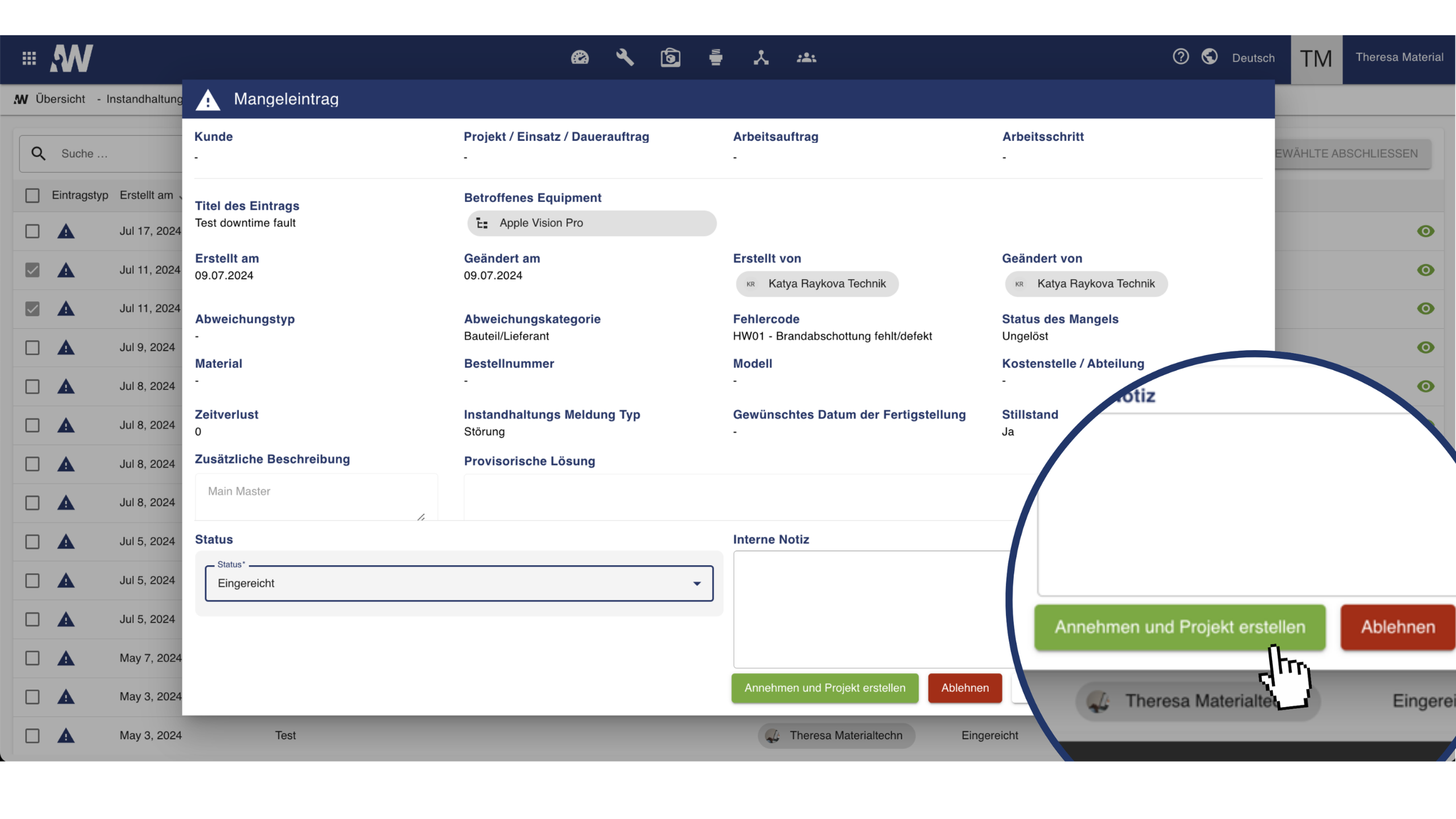Viewport: 1456px width, 819px height.
Task: Click the Ablehnen button
Action: (965, 688)
